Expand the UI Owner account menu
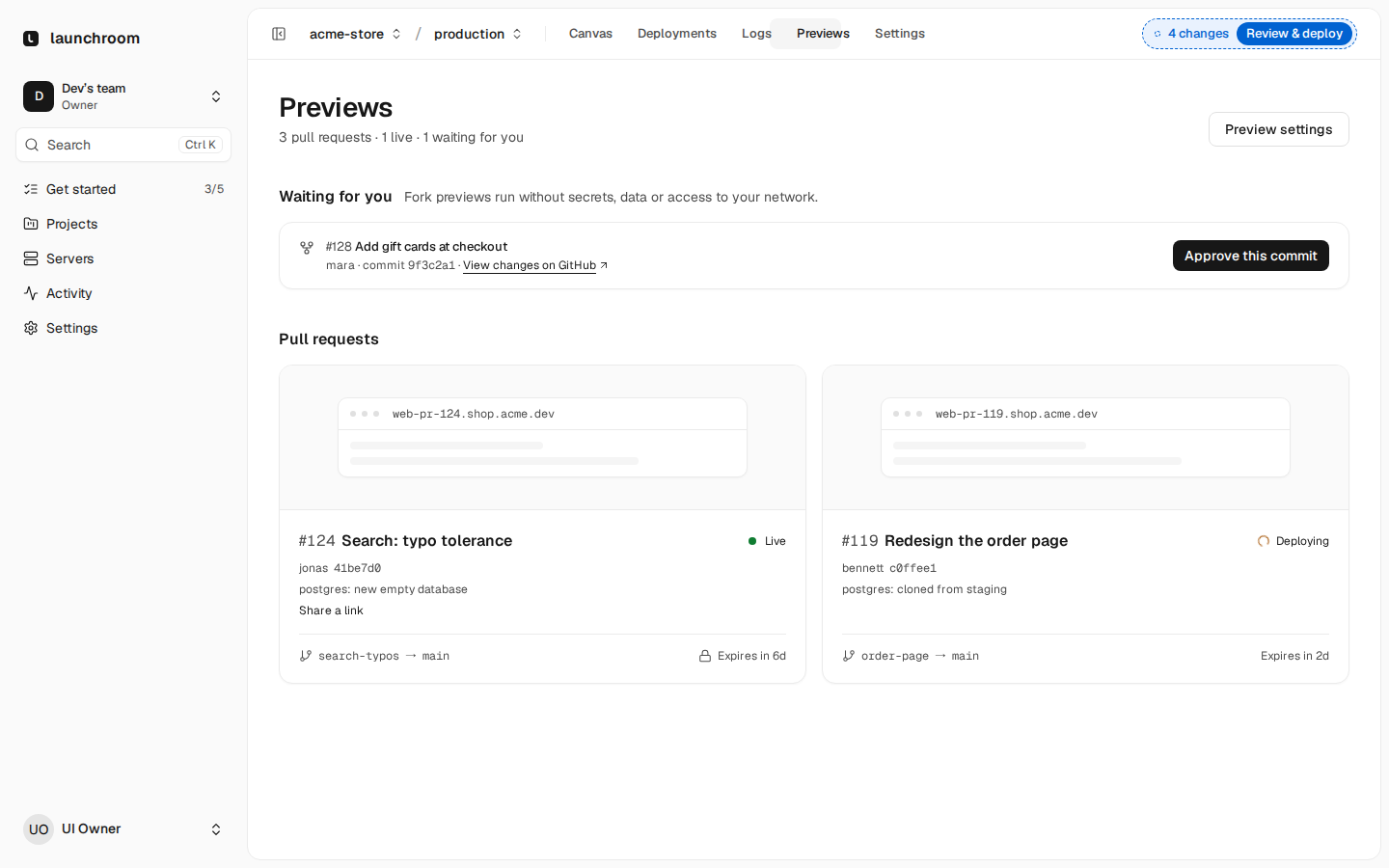Viewport: 1389px width, 868px height. pyautogui.click(x=123, y=829)
